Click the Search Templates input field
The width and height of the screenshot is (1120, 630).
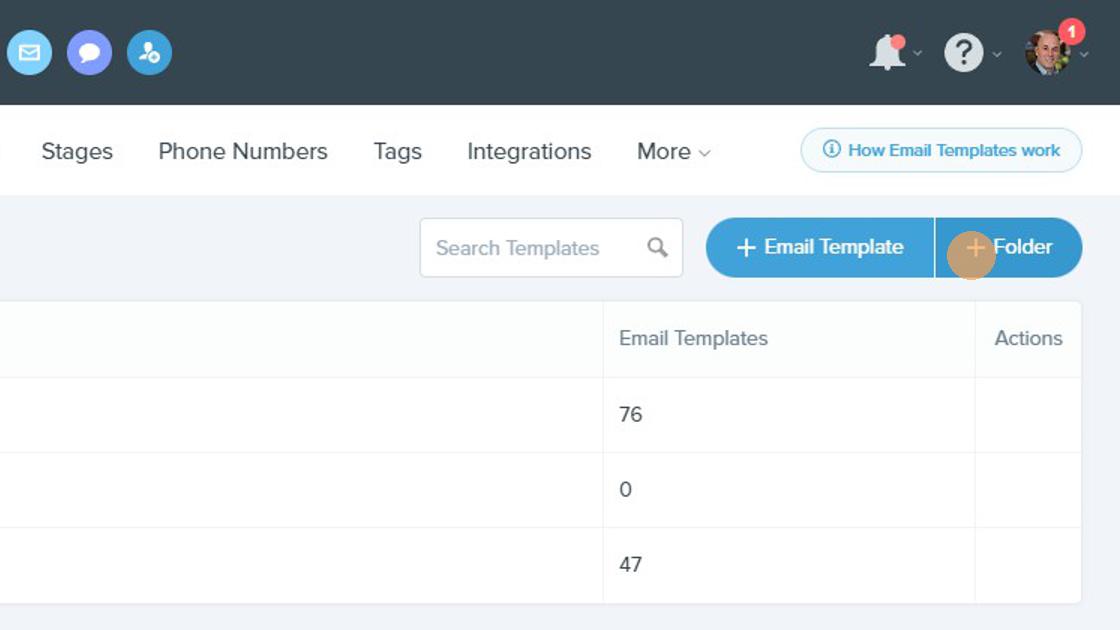click(x=551, y=248)
